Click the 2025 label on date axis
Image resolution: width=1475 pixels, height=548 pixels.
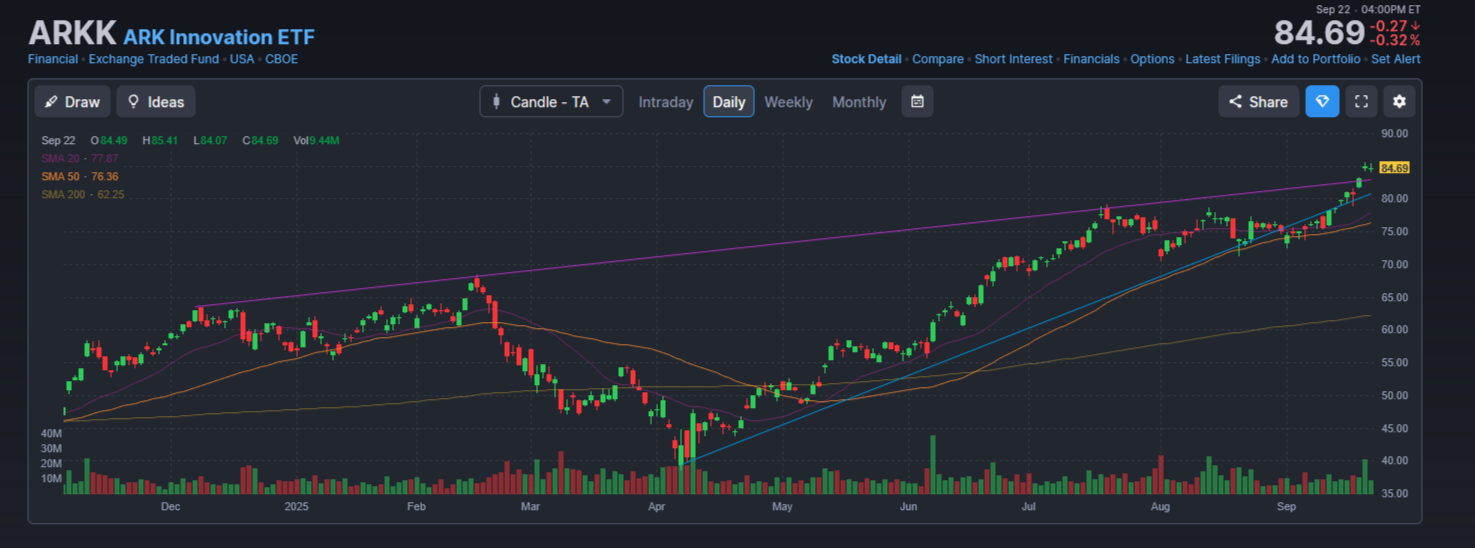[x=297, y=507]
